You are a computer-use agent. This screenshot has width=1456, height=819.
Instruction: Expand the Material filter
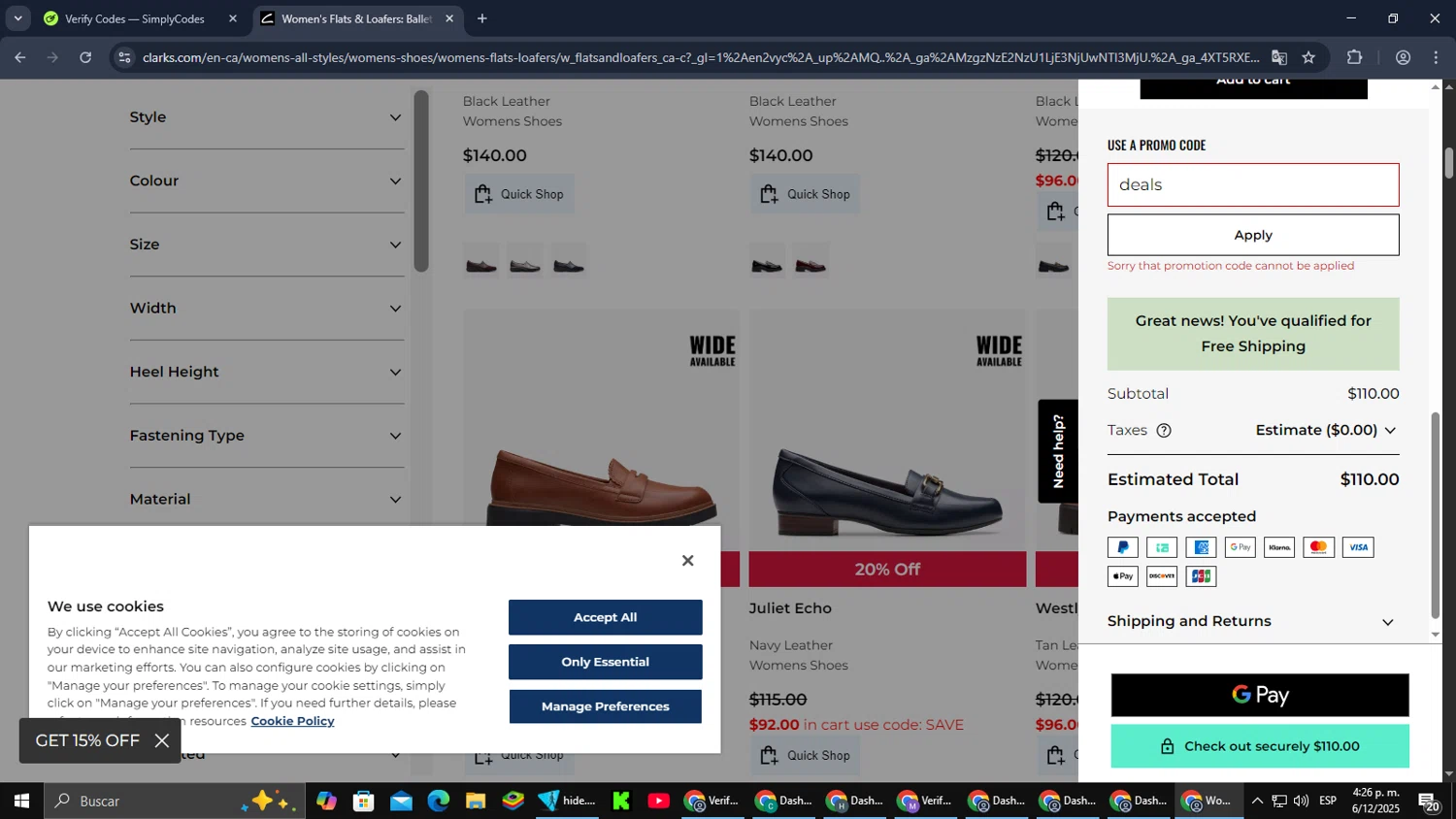click(x=267, y=500)
